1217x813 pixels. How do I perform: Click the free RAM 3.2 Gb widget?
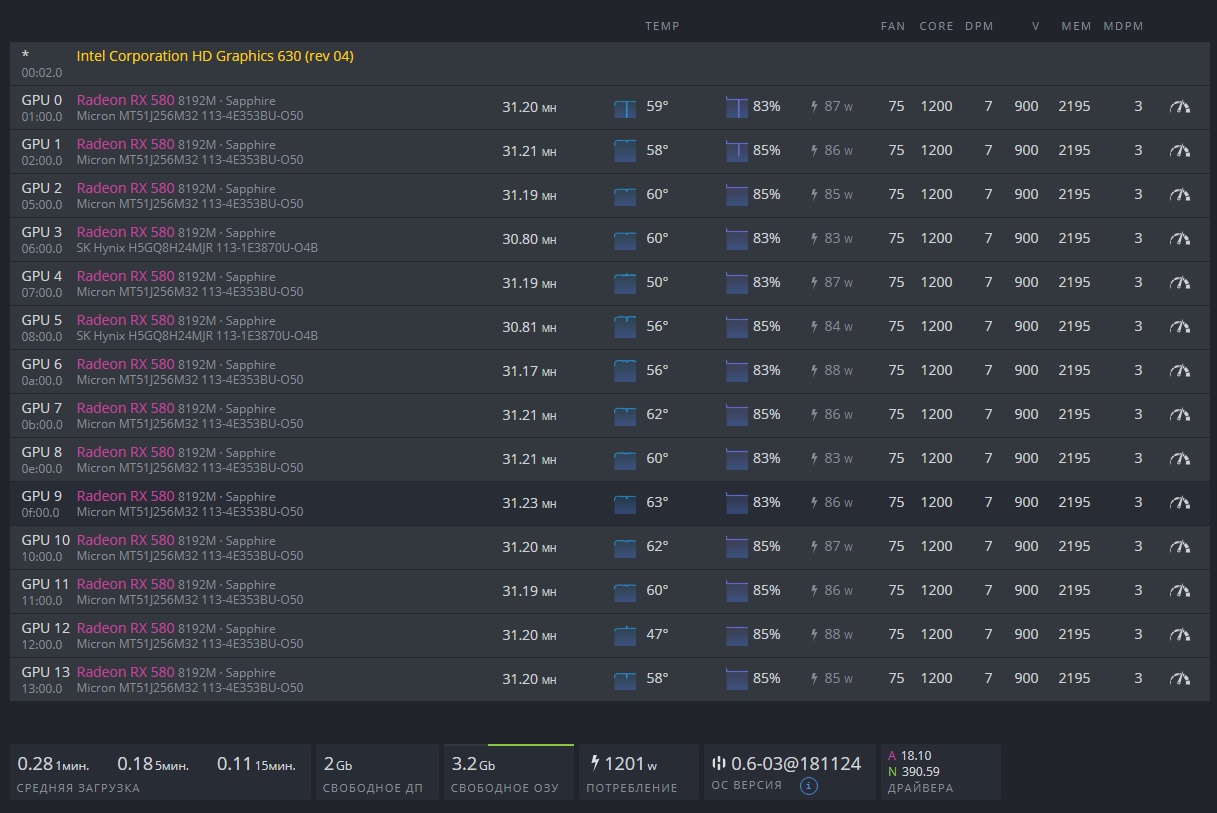[x=508, y=771]
